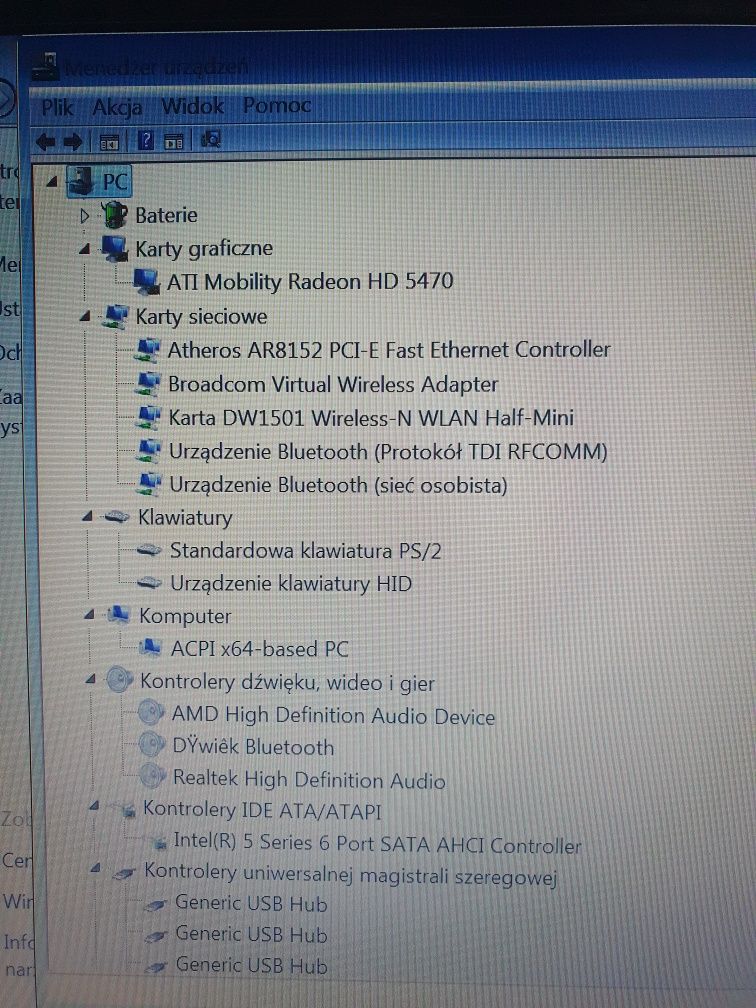Image resolution: width=756 pixels, height=1008 pixels.
Task: Select AMD High Definition Audio Device
Action: point(333,716)
